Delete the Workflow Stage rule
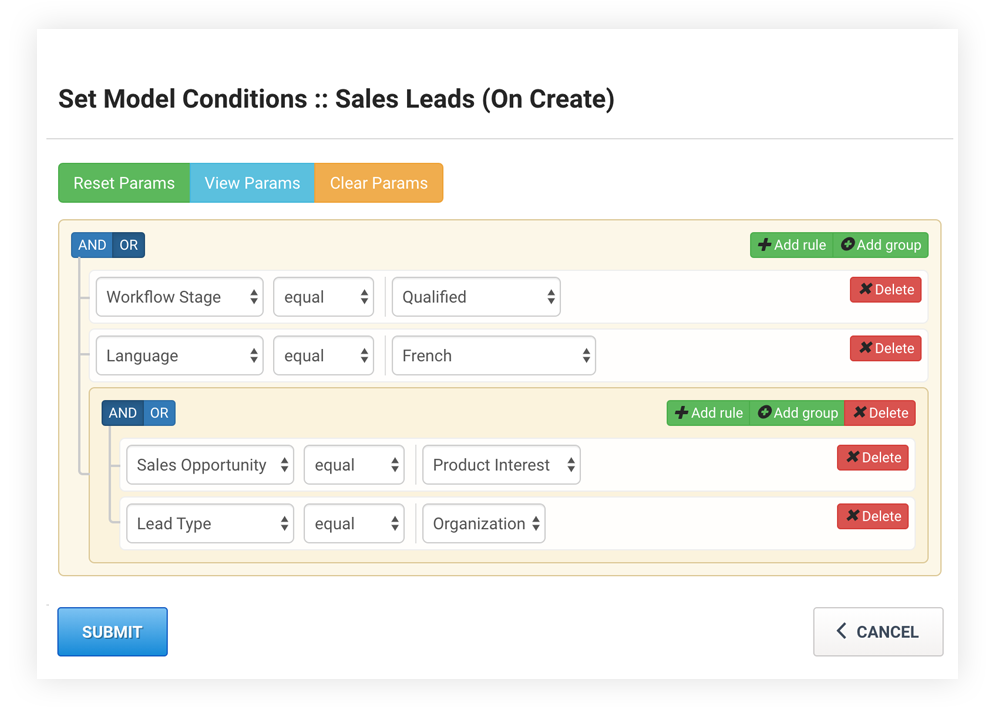Screen dimensions: 994x708 tap(886, 290)
